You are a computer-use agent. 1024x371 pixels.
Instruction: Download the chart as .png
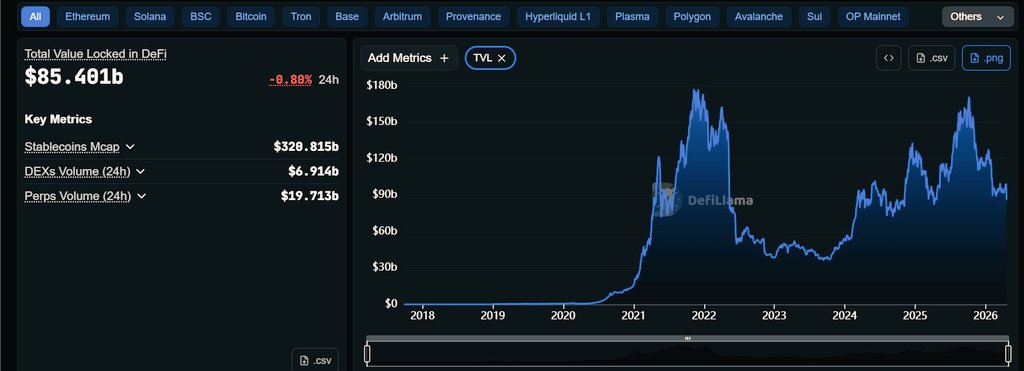coord(986,58)
